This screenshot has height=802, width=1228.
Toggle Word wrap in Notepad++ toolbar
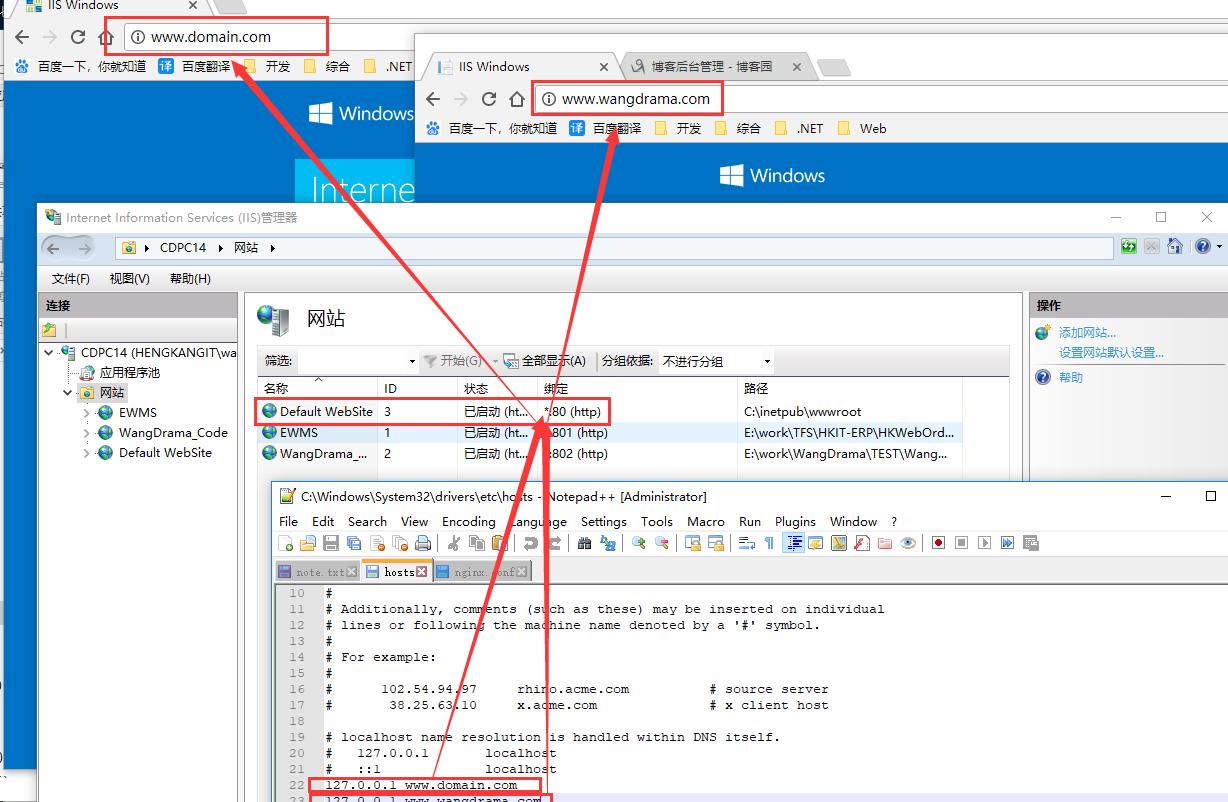pyautogui.click(x=747, y=543)
